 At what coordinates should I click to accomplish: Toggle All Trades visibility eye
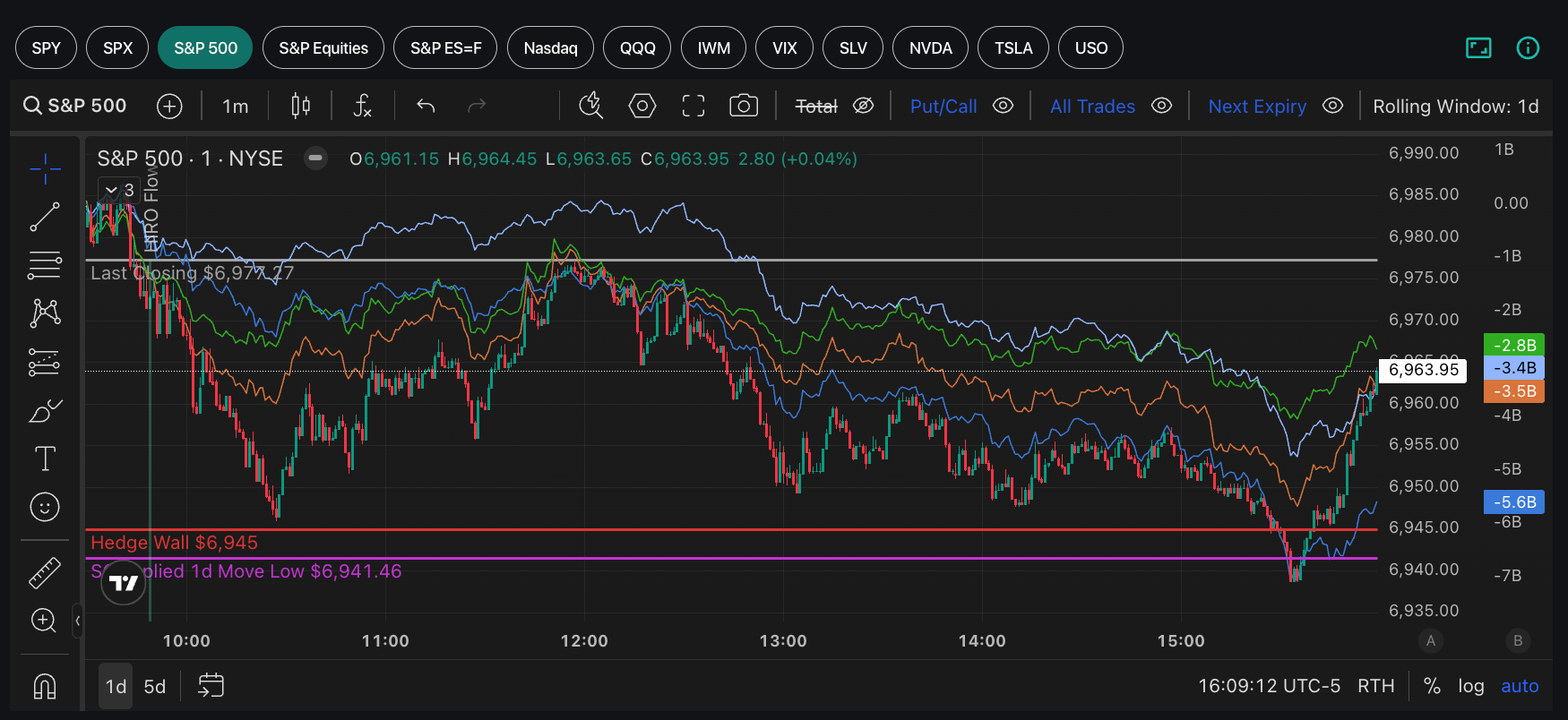click(1161, 107)
